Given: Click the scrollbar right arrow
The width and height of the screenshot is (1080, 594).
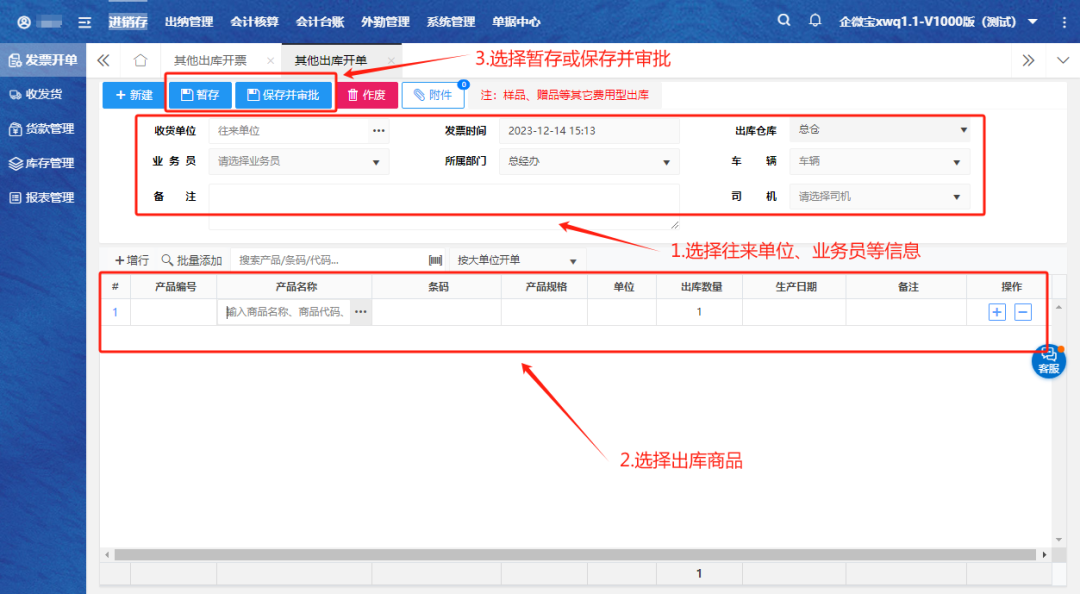Looking at the screenshot, I should point(1044,555).
